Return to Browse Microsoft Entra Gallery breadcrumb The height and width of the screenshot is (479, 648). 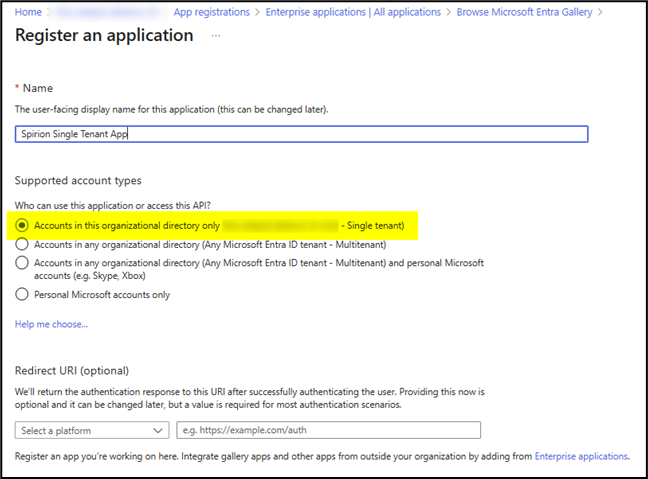524,12
